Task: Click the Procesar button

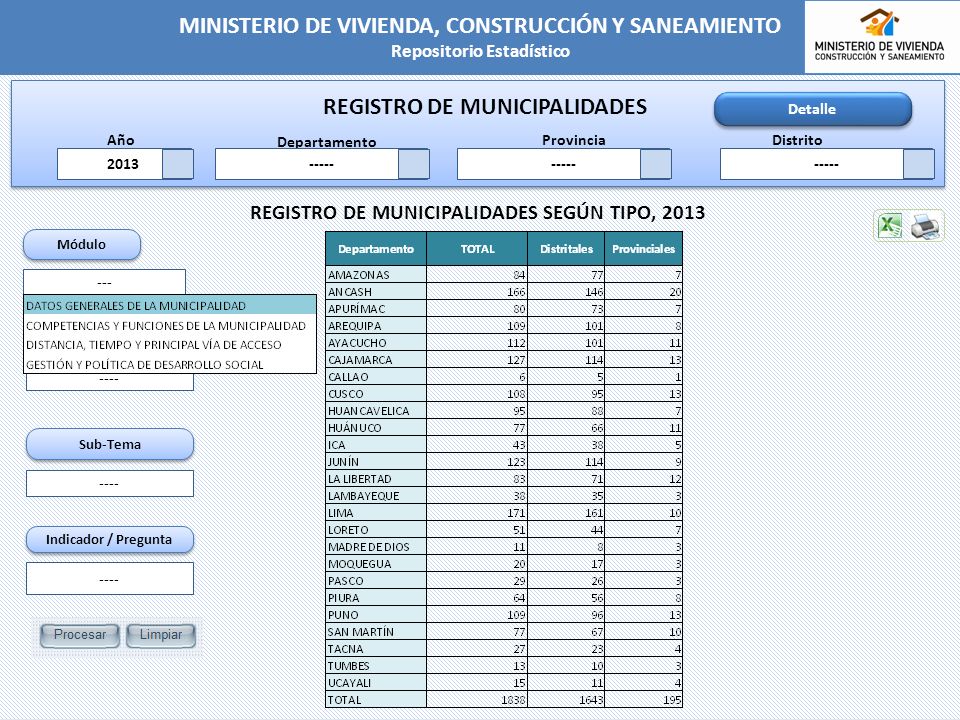Action: (x=80, y=635)
